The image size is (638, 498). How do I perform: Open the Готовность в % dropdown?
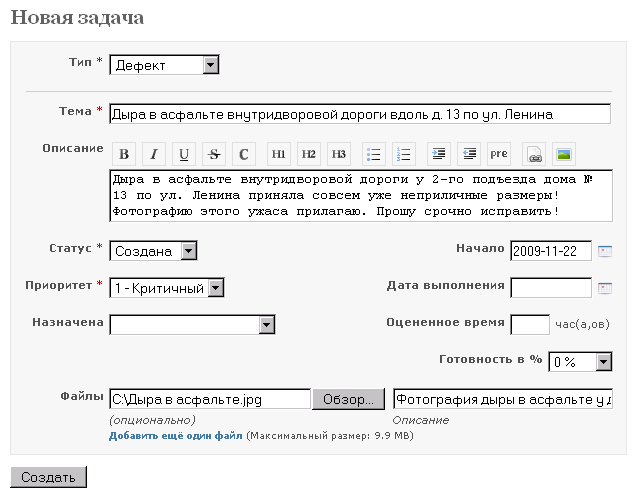580,361
